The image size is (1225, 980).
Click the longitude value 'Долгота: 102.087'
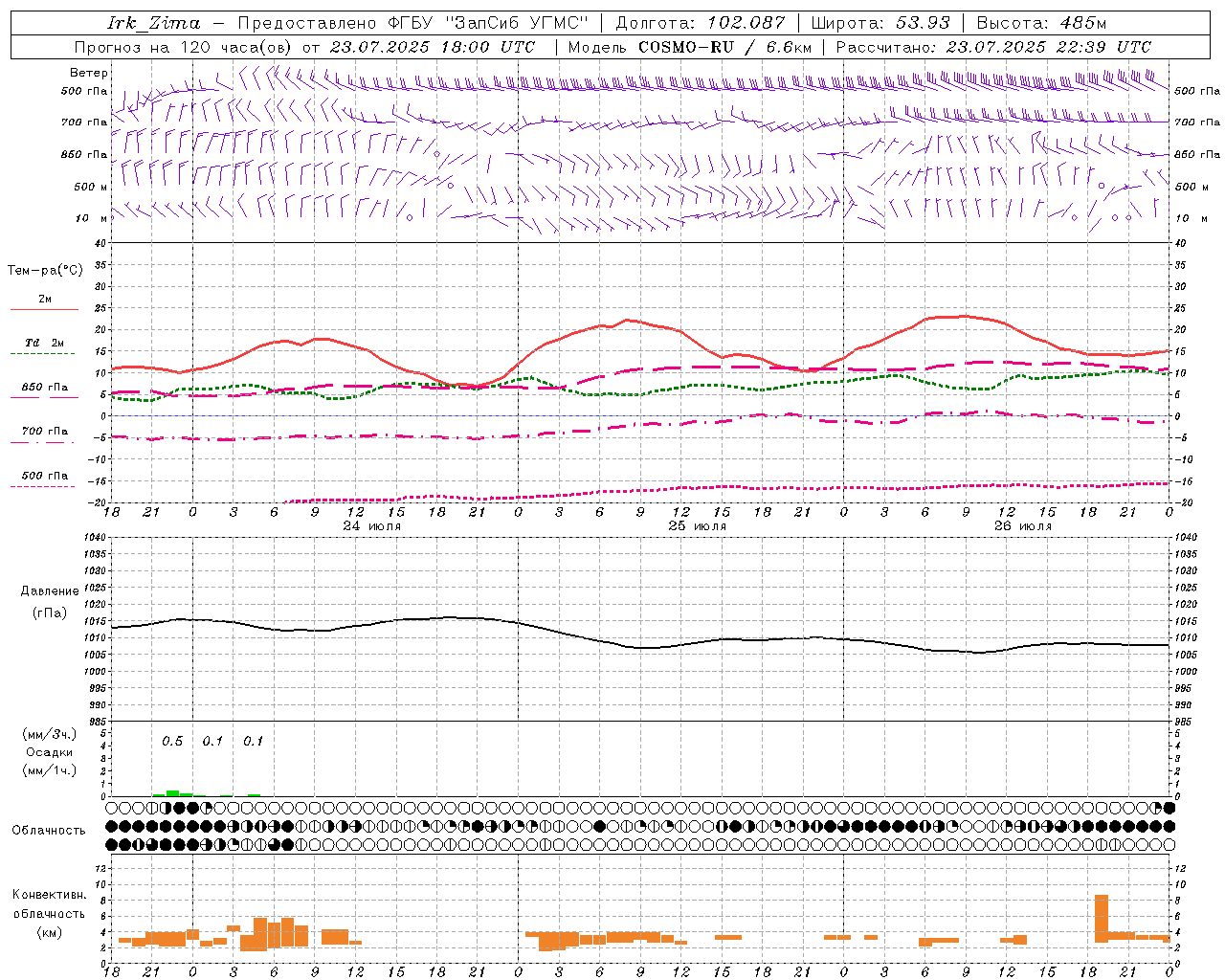click(701, 22)
